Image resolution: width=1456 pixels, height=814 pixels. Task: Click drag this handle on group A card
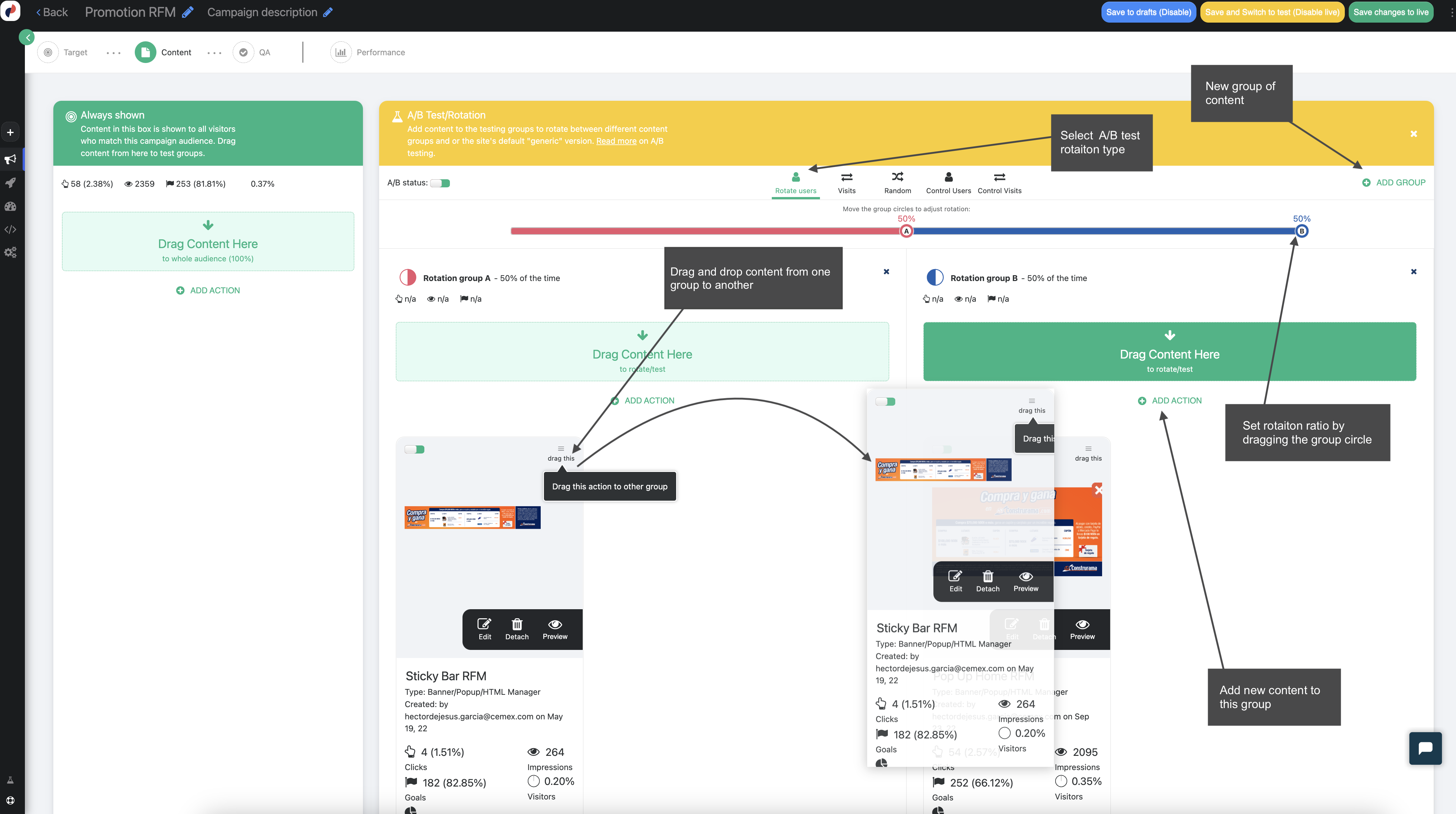(561, 454)
